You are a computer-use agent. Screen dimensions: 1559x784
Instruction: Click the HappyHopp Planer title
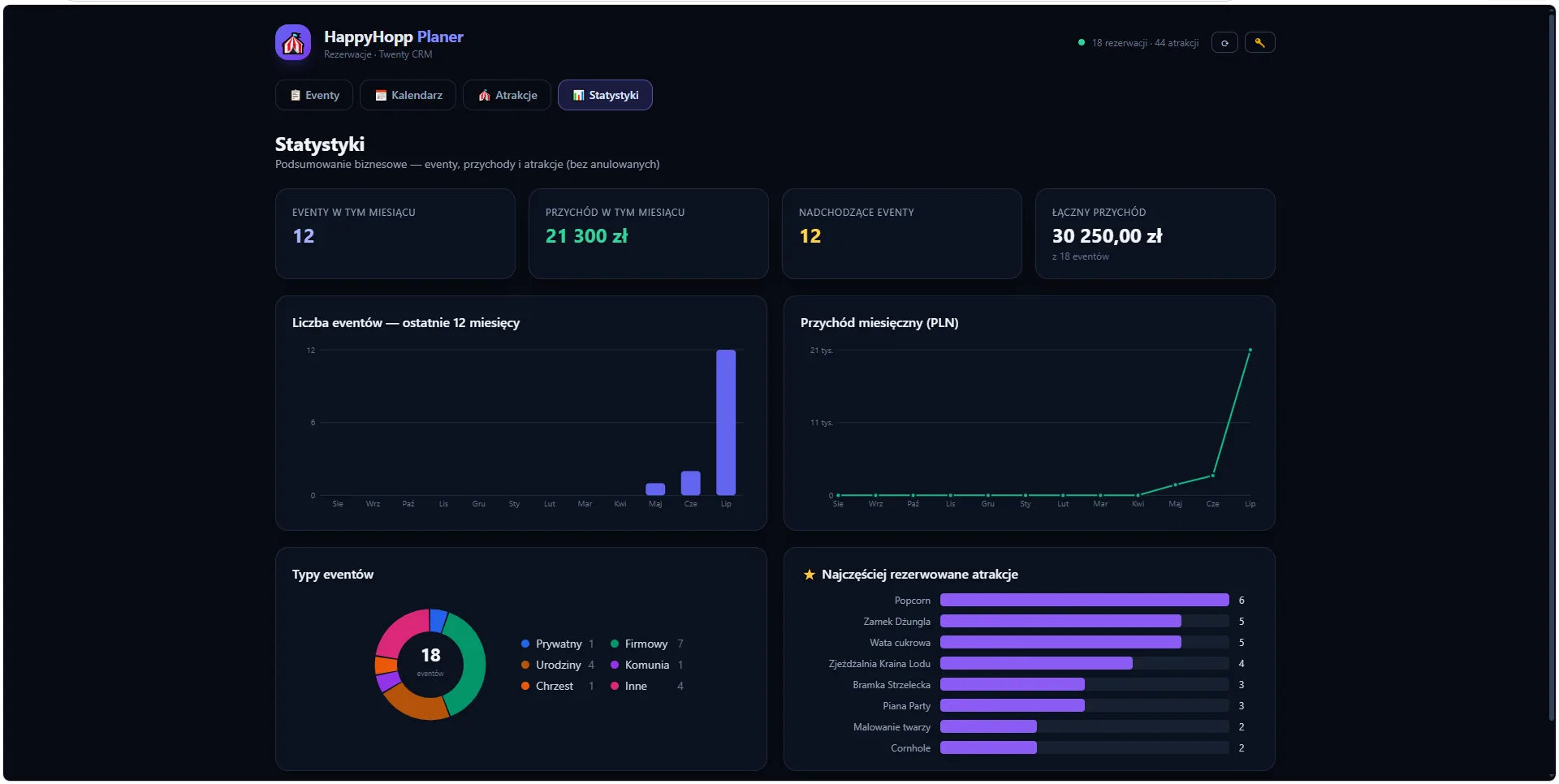coord(394,37)
